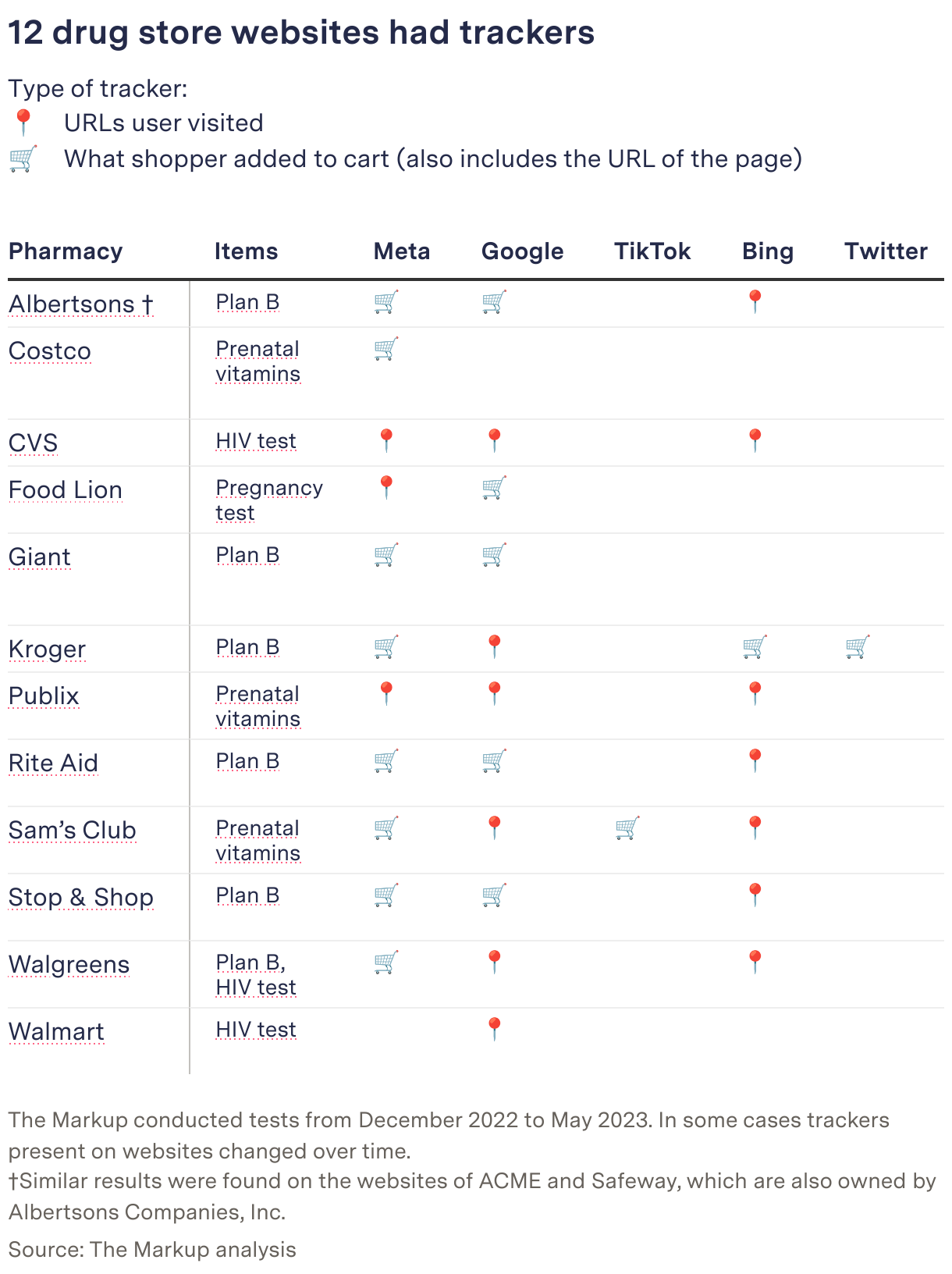Click the Twitter cart icon in Kroger row
The height and width of the screenshot is (1274, 952).
click(x=858, y=647)
